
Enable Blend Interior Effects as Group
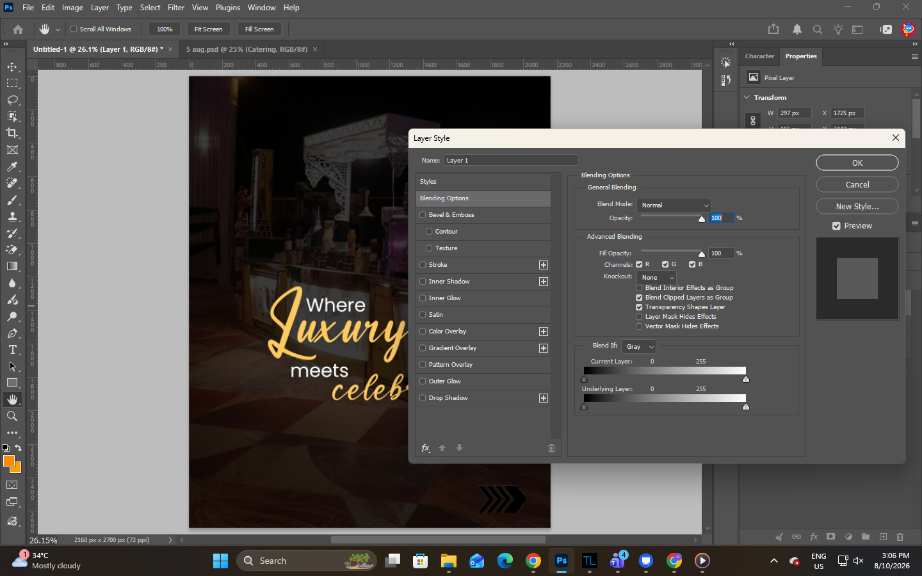pyautogui.click(x=639, y=288)
